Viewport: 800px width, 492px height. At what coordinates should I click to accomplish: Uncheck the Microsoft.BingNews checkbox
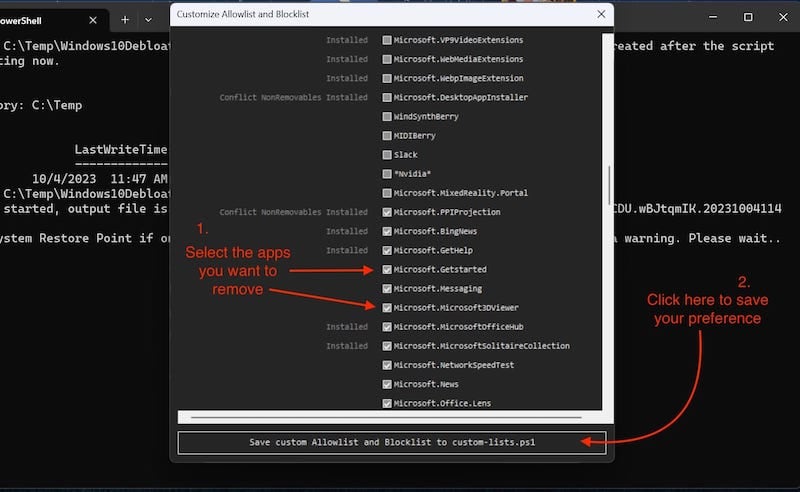(x=387, y=231)
